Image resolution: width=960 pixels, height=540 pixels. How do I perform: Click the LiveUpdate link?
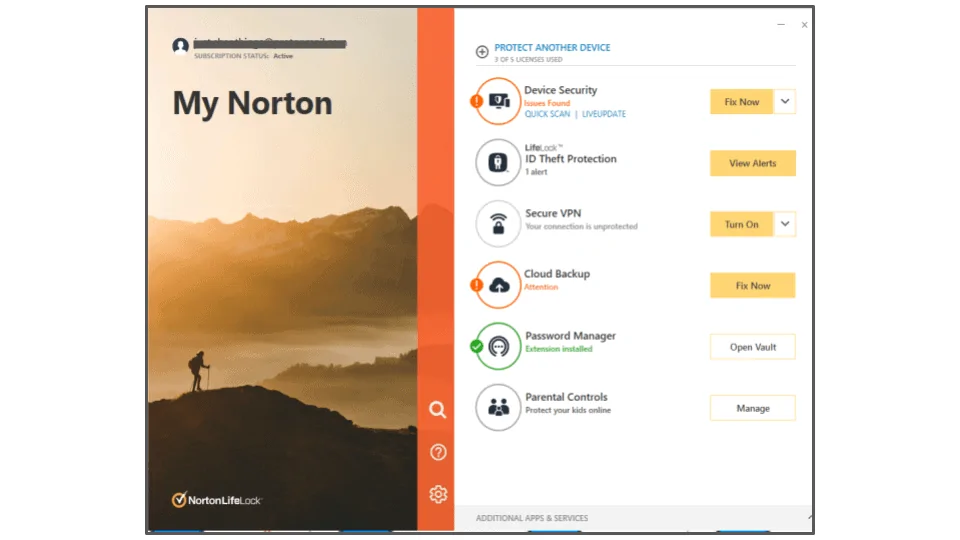[604, 114]
